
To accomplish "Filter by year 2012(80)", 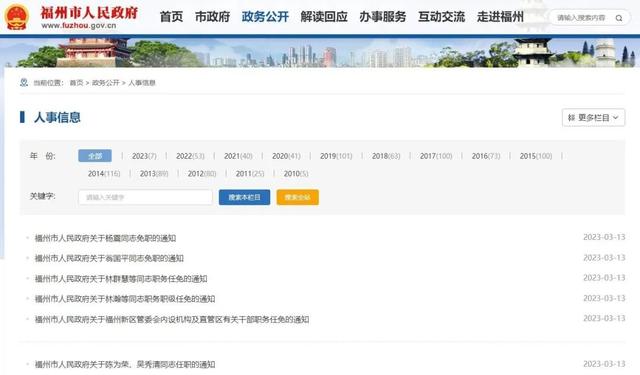I will [202, 174].
